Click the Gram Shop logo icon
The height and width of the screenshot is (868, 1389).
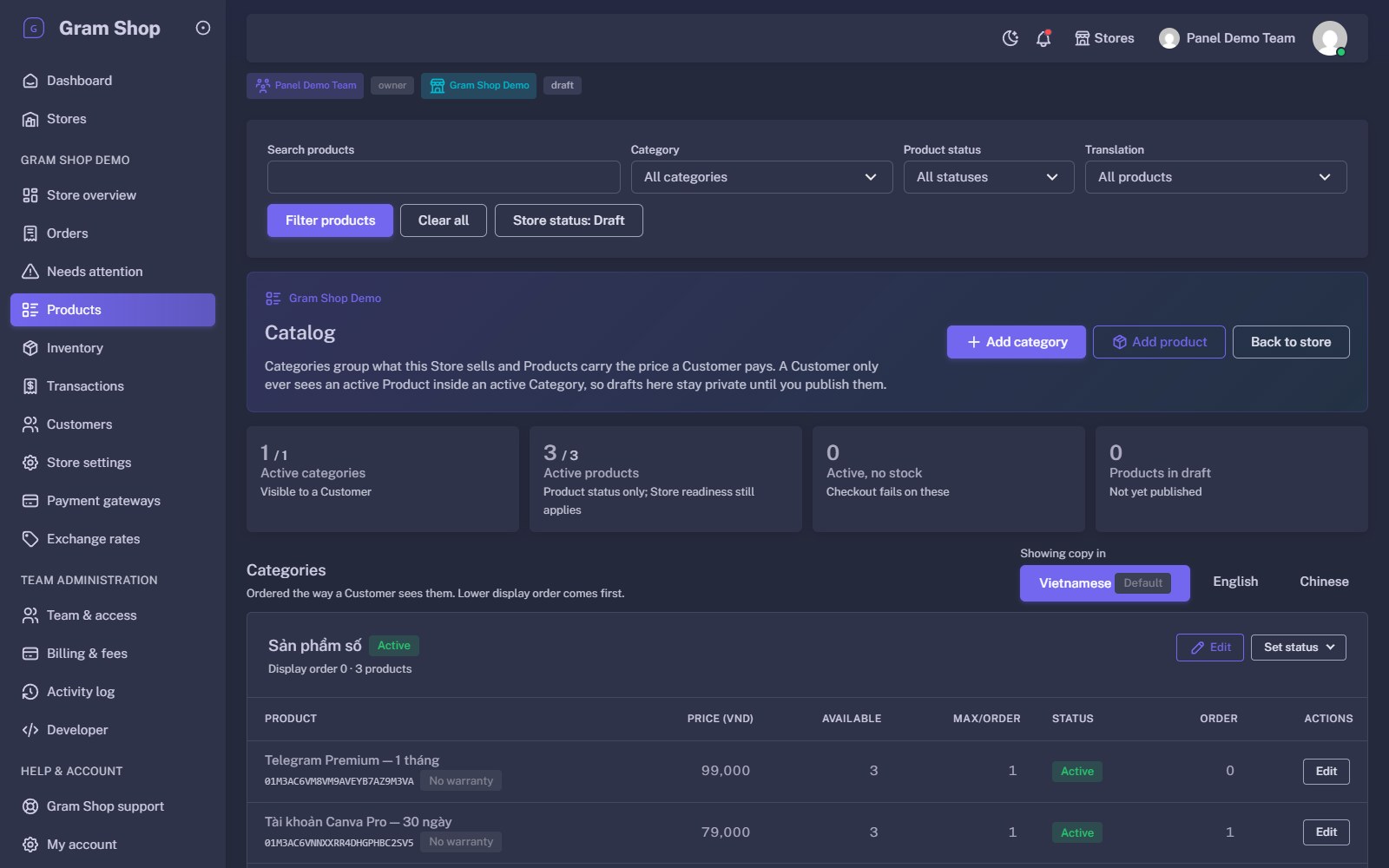pos(33,28)
